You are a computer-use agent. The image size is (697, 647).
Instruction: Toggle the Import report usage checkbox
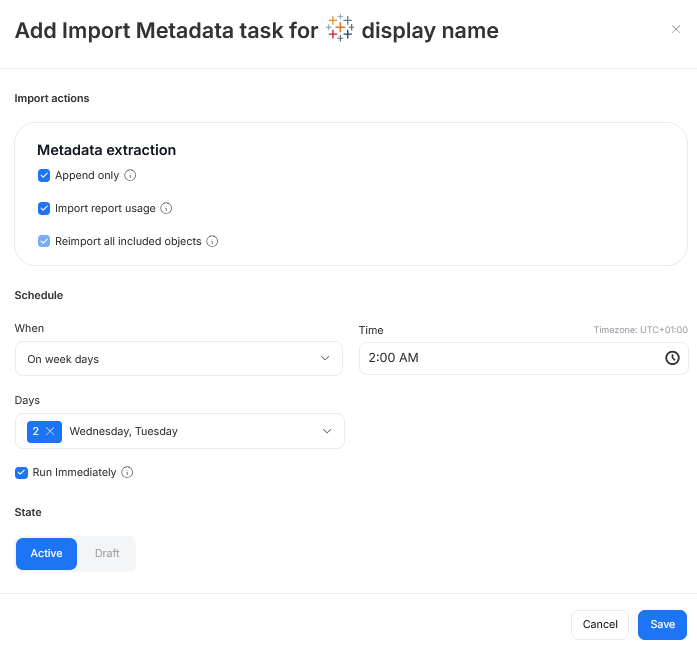pos(44,209)
